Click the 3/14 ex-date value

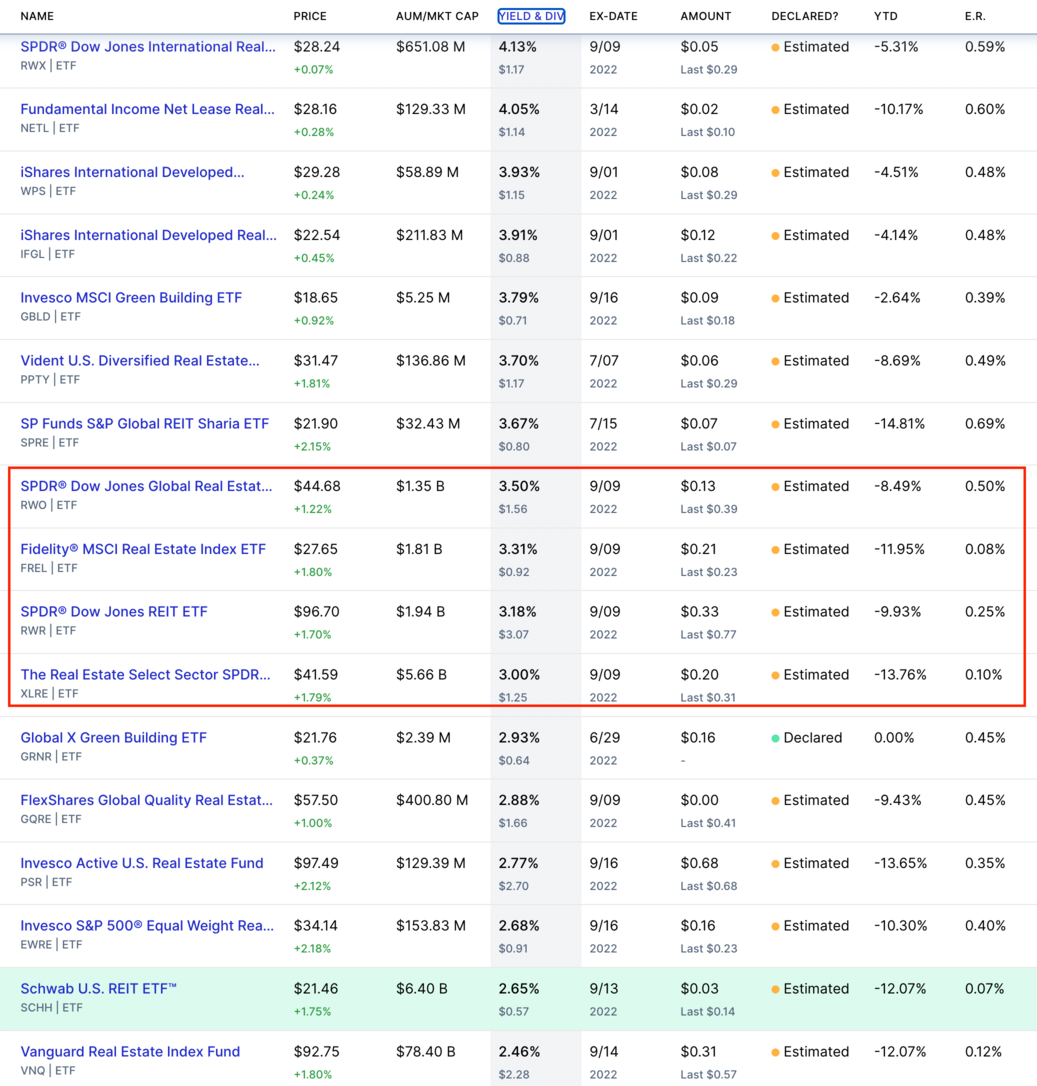point(605,109)
